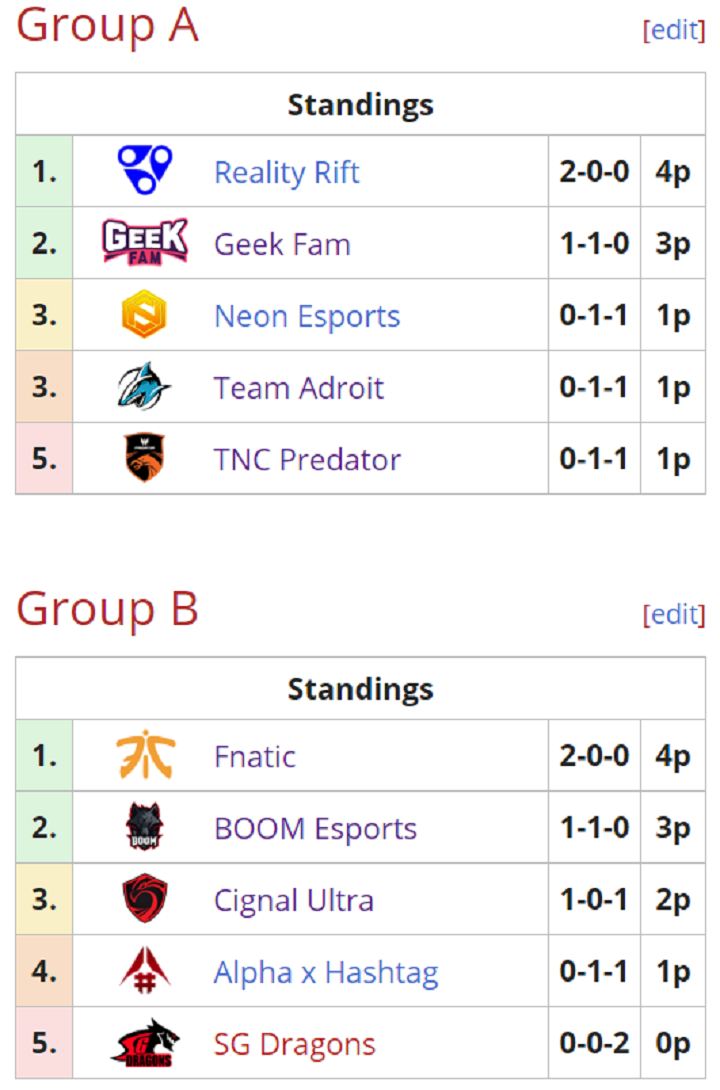Viewport: 720px width, 1090px height.
Task: Follow the red SG Dragons link
Action: tap(295, 1044)
